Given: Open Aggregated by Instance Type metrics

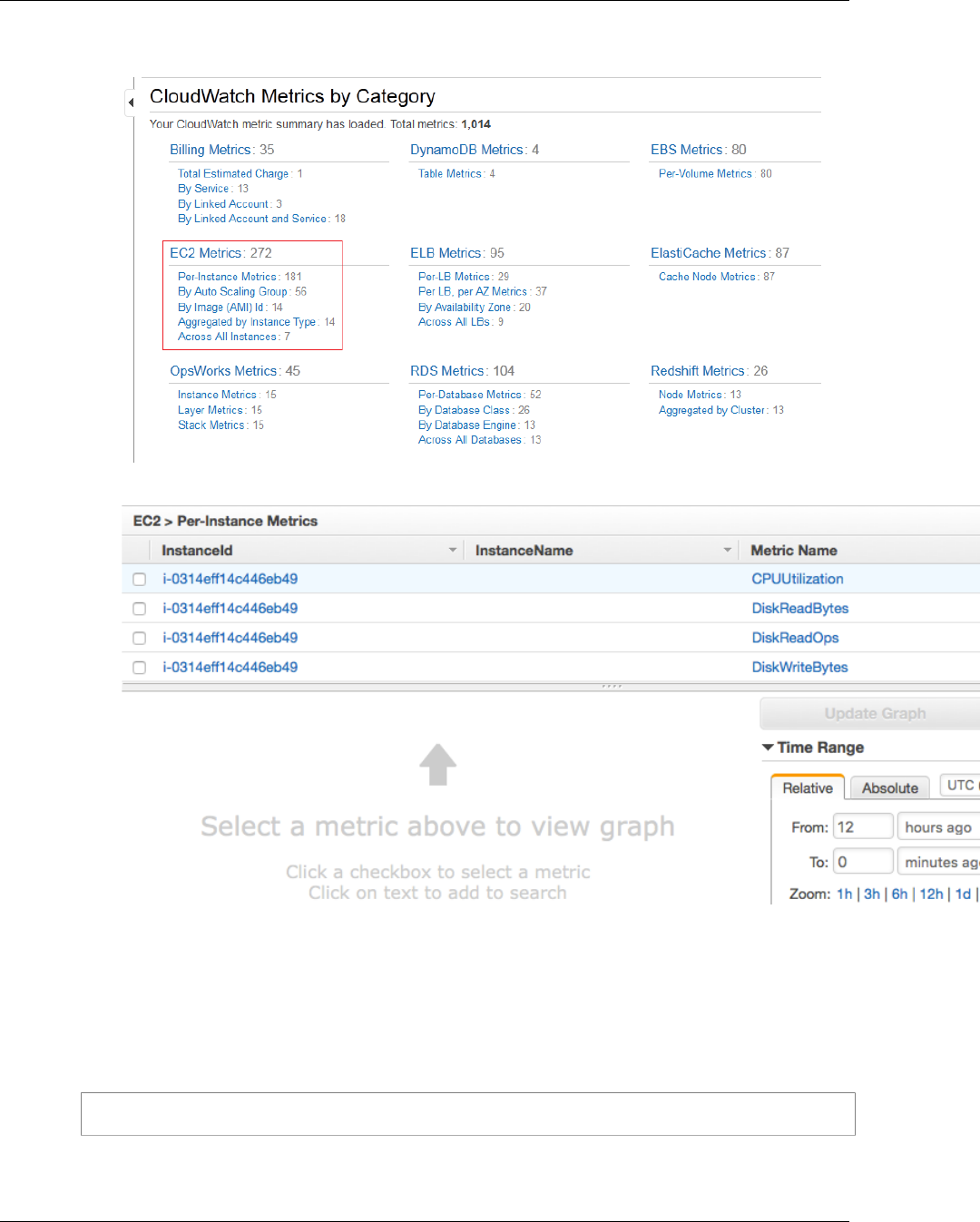Looking at the screenshot, I should [x=247, y=322].
